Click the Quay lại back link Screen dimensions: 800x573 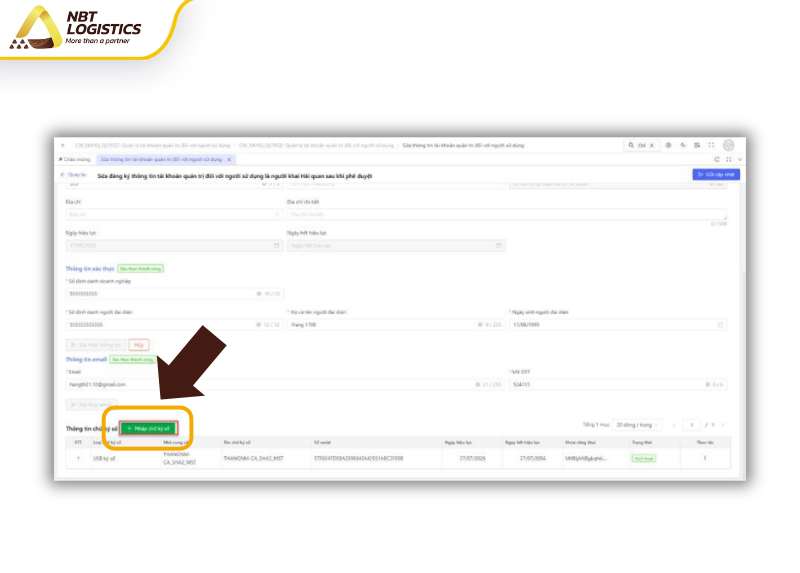coord(74,175)
